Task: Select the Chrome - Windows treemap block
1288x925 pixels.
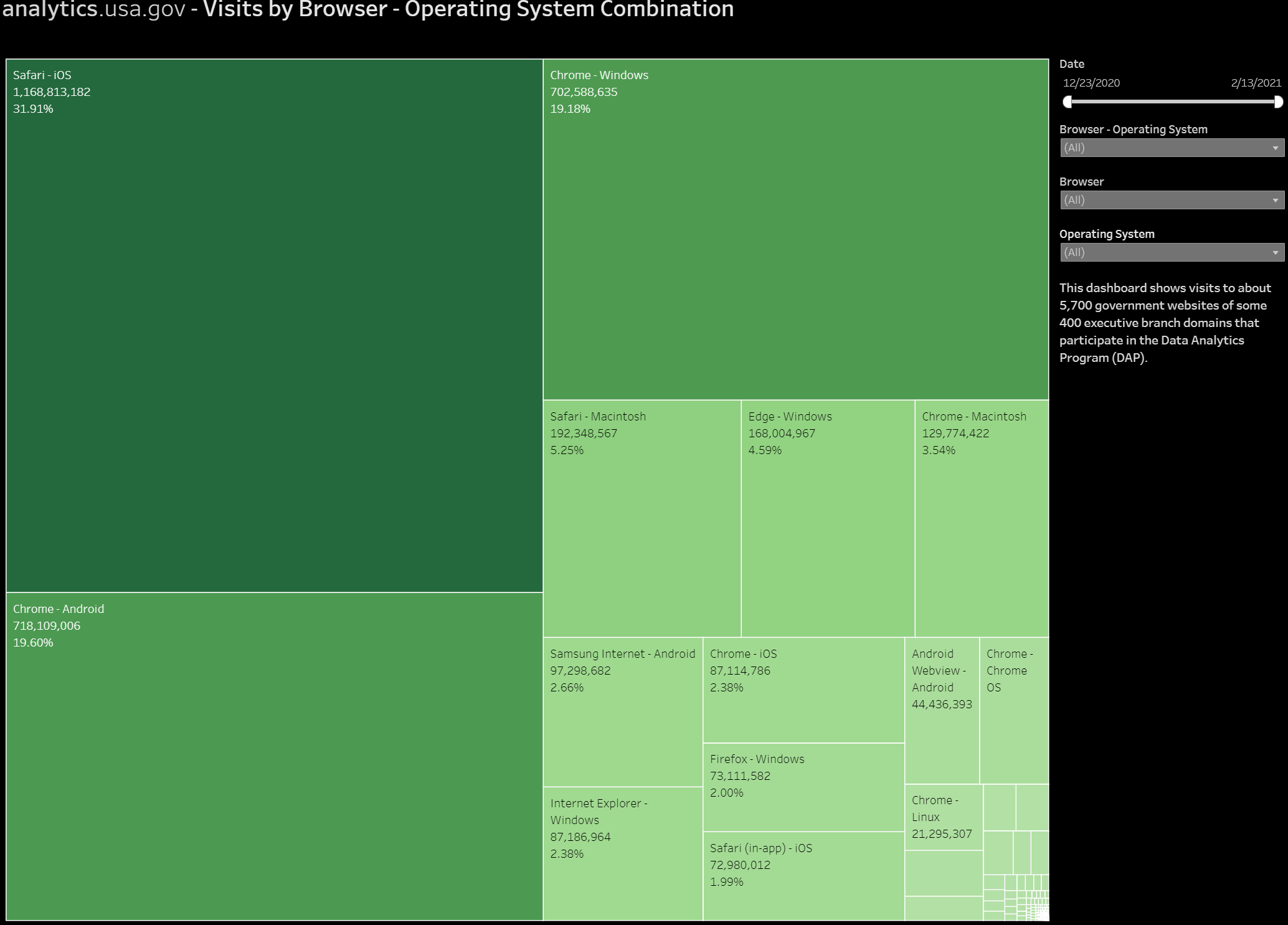Action: coord(795,229)
